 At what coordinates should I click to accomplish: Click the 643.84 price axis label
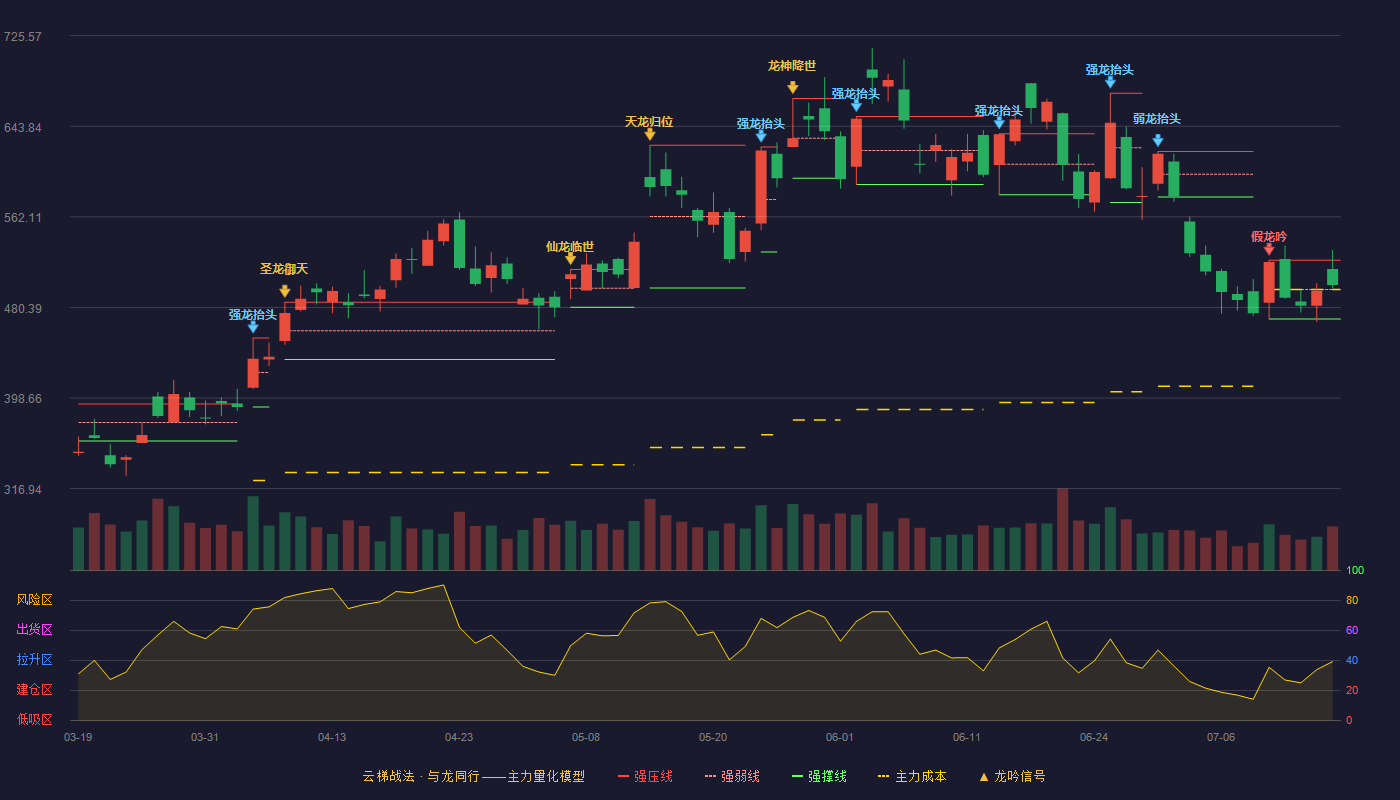coord(23,127)
